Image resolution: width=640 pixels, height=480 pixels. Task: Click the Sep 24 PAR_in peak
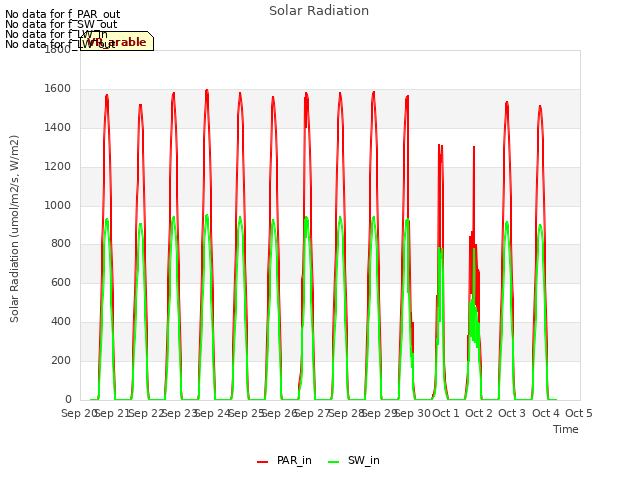click(207, 91)
